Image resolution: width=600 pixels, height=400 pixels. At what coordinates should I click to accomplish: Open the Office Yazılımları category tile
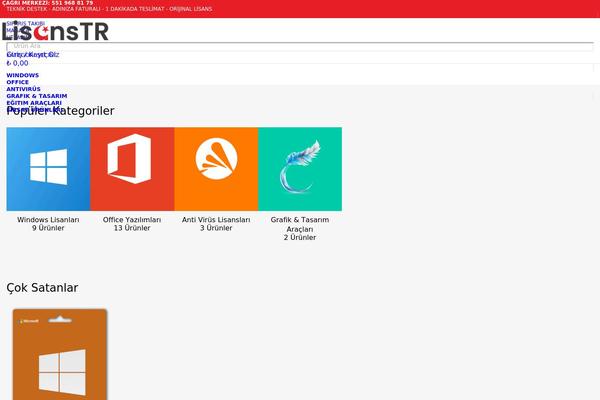(x=132, y=169)
